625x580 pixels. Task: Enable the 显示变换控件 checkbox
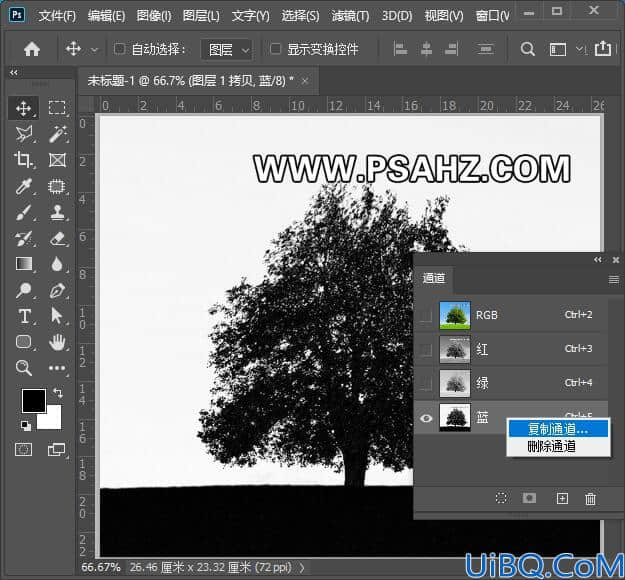coord(275,49)
